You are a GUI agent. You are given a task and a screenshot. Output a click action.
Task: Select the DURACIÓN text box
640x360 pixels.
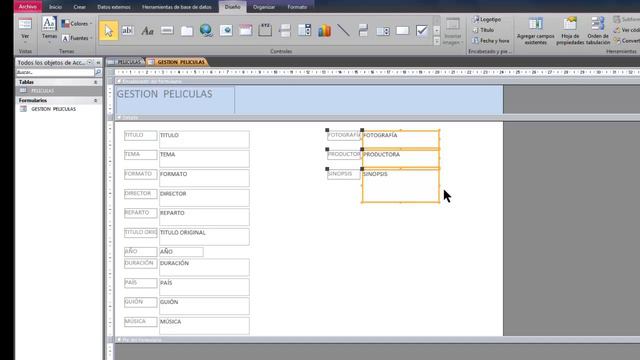coord(204,267)
